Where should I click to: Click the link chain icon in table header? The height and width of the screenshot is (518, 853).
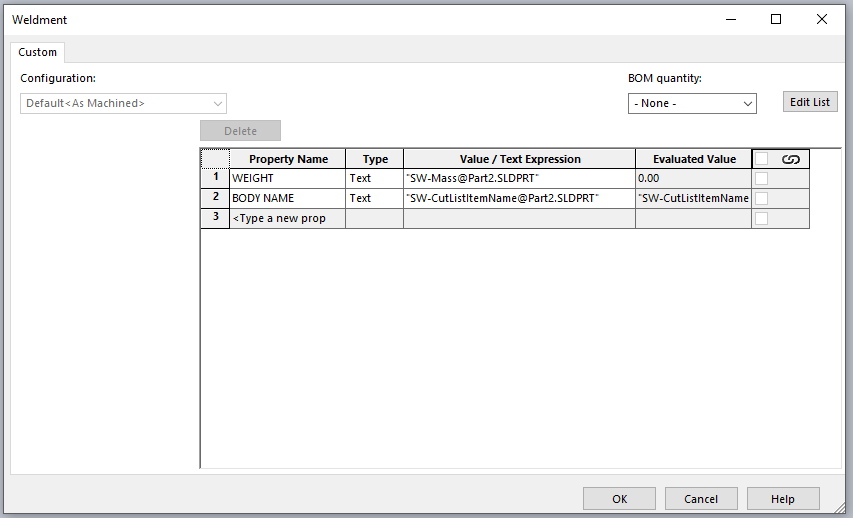(x=790, y=159)
